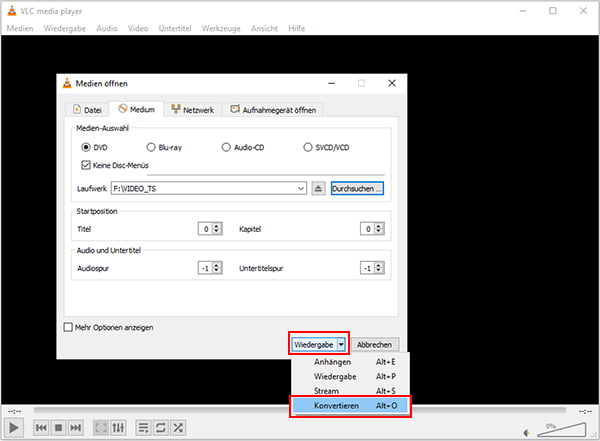
Task: Select the Audio-CD radio button
Action: coord(226,147)
